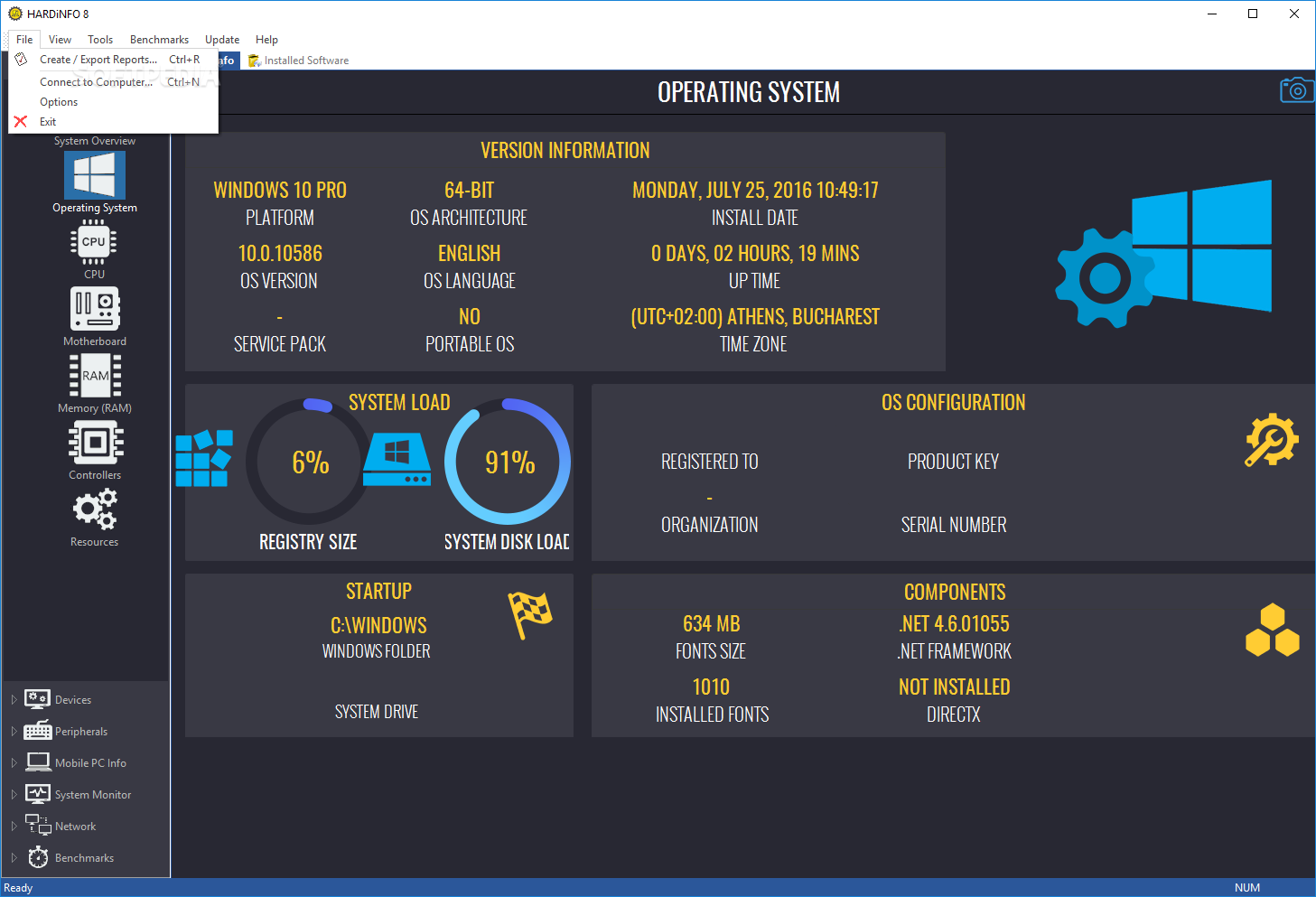The image size is (1316, 897).
Task: Select the Resources gears icon
Action: (x=95, y=509)
